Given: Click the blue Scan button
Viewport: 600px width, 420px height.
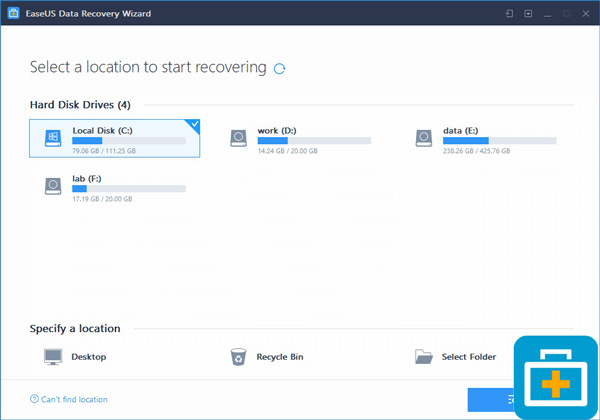Looking at the screenshot, I should (x=491, y=400).
